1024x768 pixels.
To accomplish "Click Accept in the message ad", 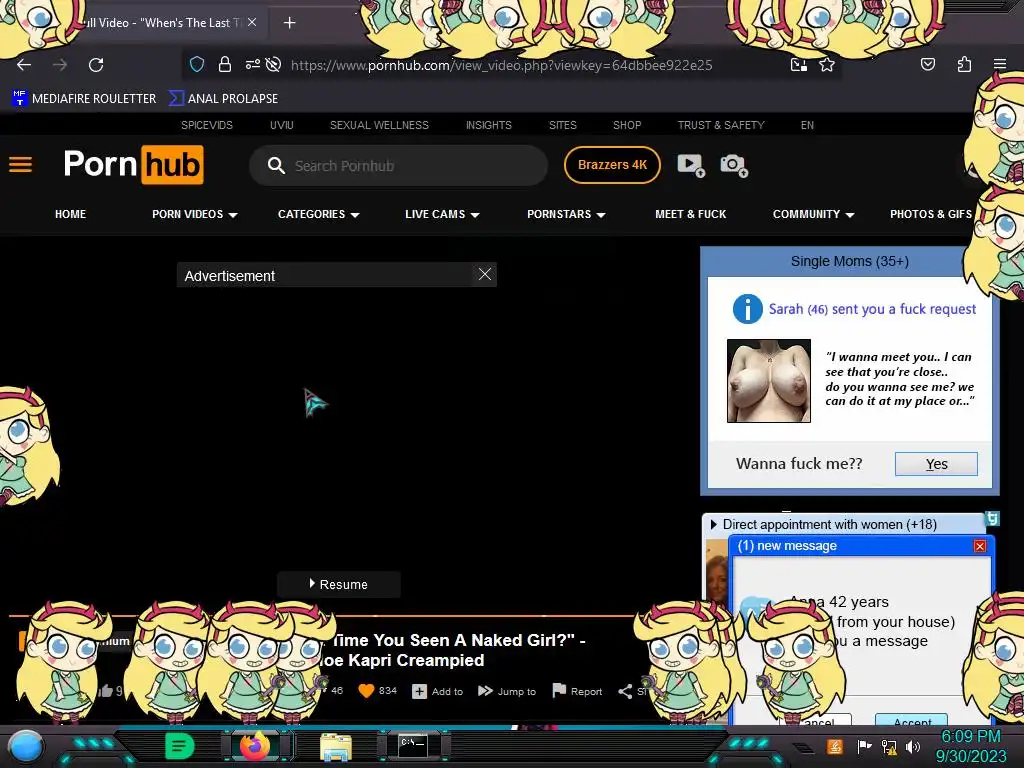I will coord(912,720).
